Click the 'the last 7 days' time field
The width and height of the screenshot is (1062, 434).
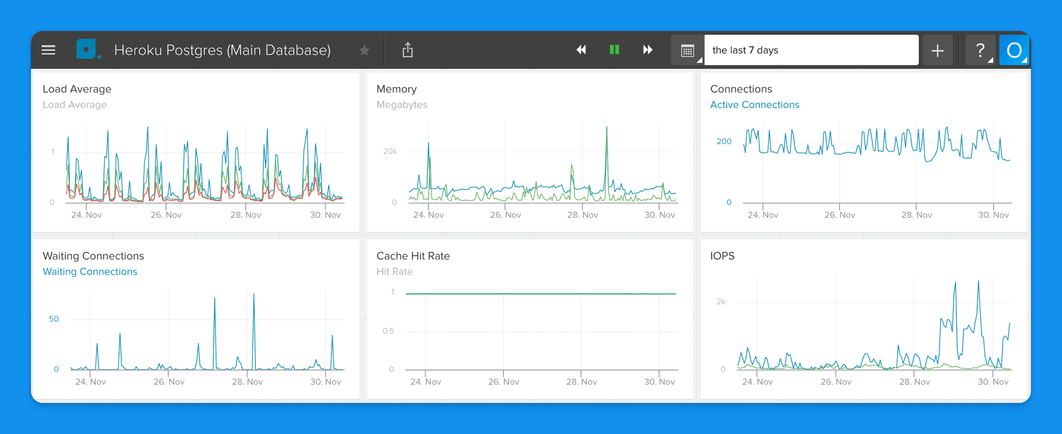(811, 50)
